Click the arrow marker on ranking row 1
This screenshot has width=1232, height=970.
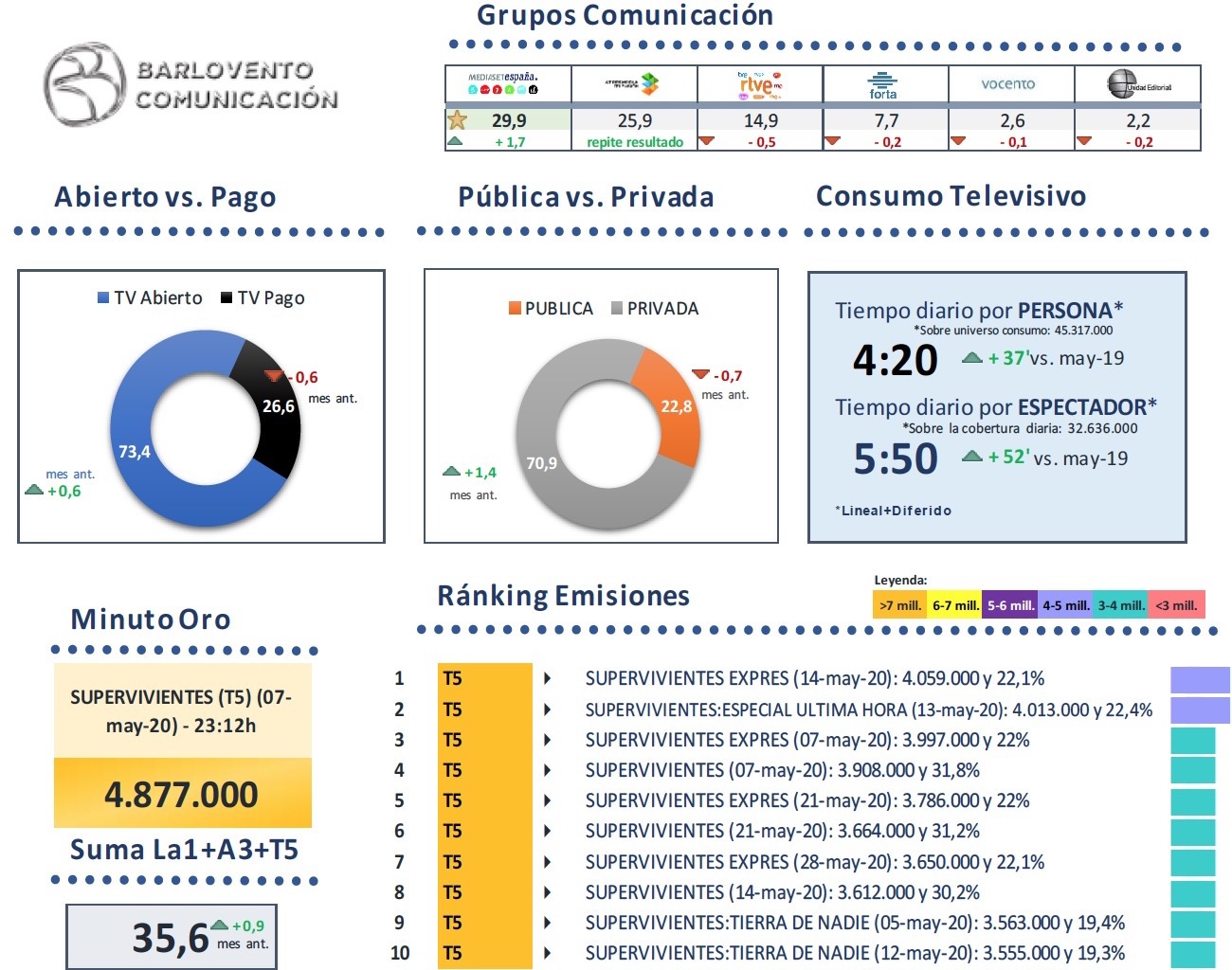click(x=548, y=678)
